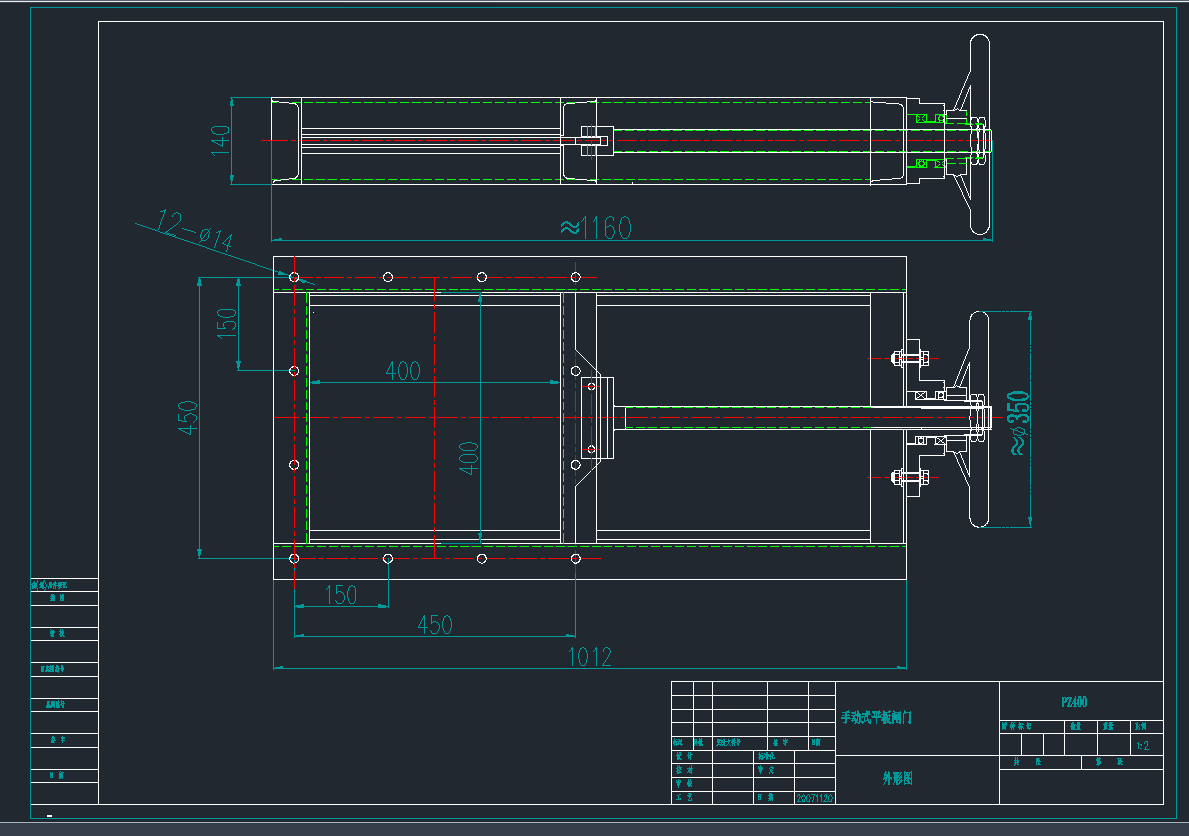This screenshot has height=836, width=1189.
Task: Click the 20071120 date in title block
Action: (x=814, y=798)
